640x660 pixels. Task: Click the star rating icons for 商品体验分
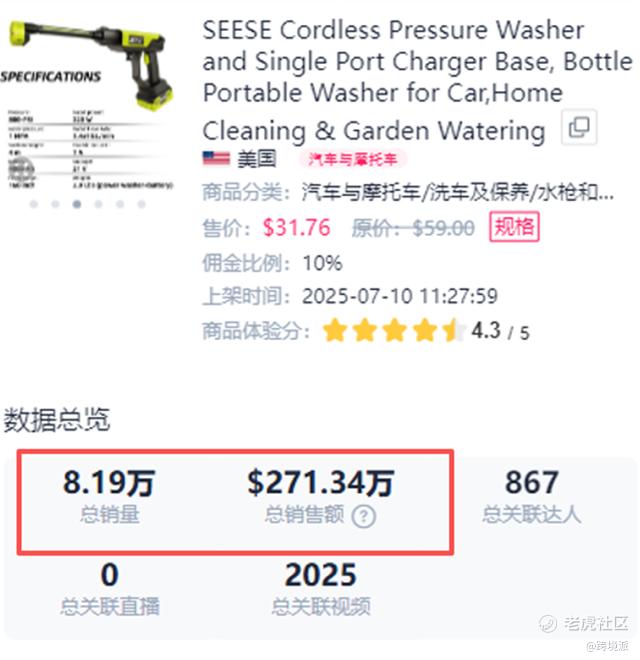tap(394, 330)
